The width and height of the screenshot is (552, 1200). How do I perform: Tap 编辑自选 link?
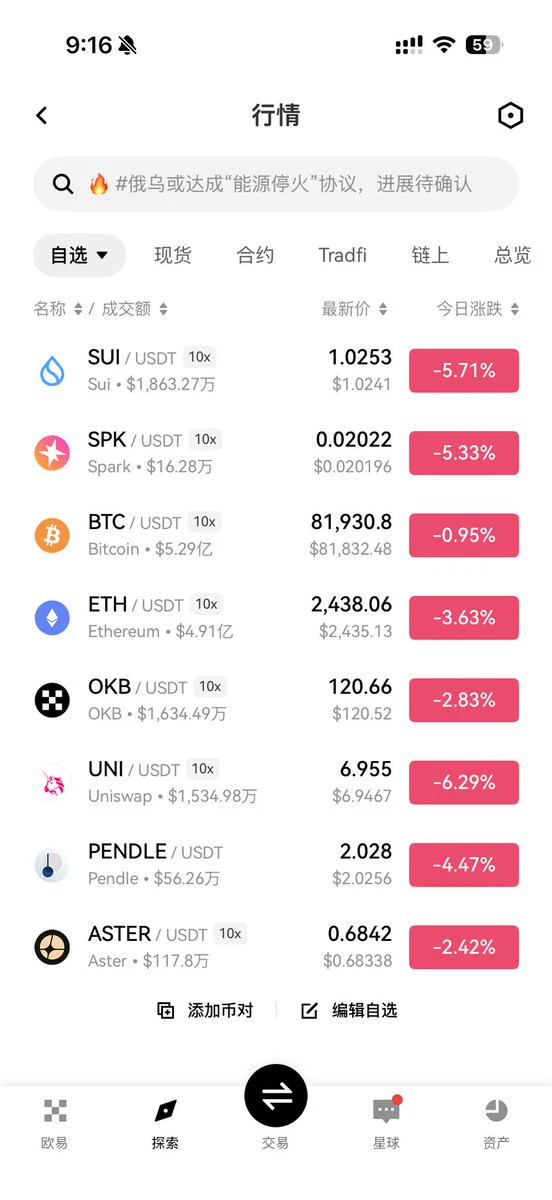tap(349, 1010)
